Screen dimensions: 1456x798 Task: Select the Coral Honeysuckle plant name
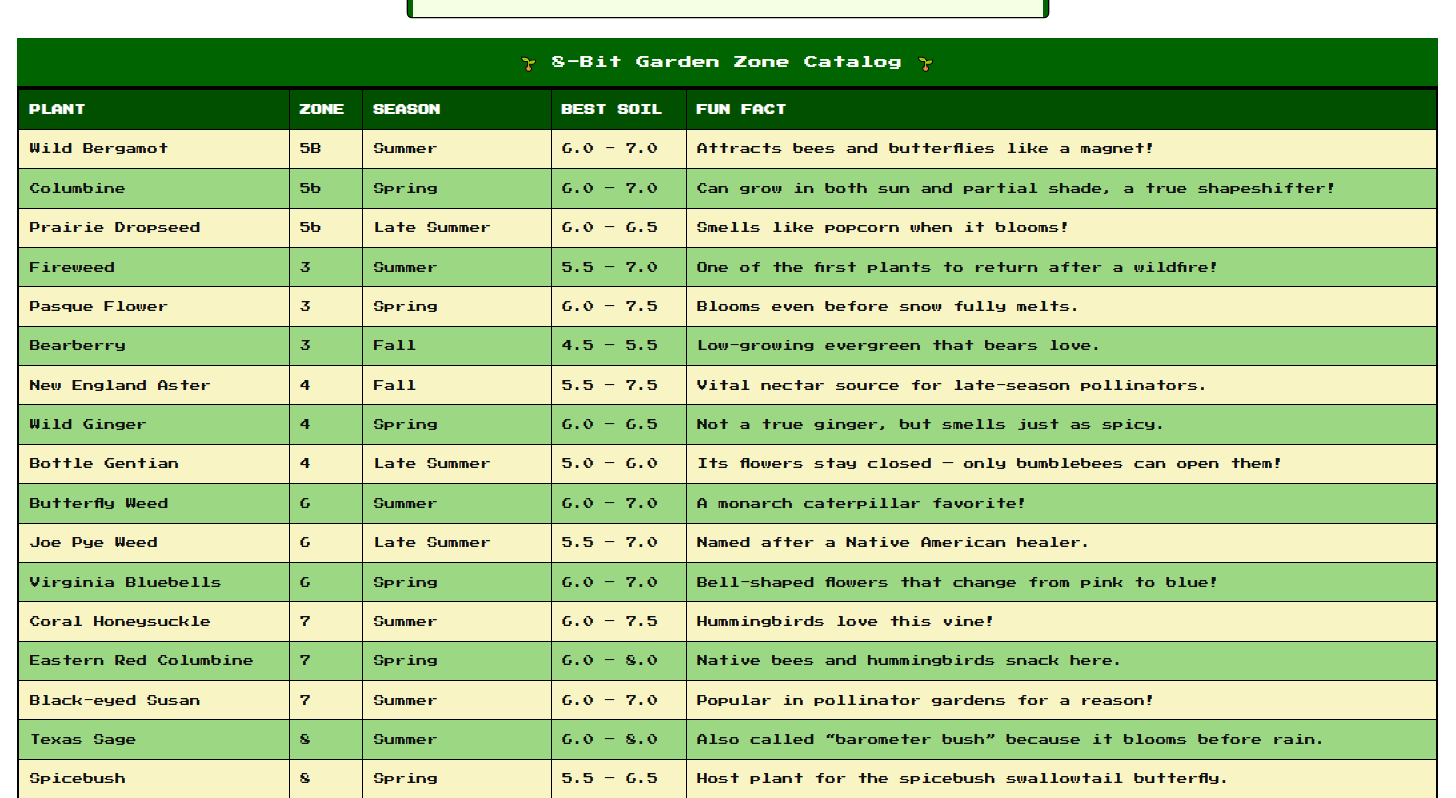click(119, 621)
